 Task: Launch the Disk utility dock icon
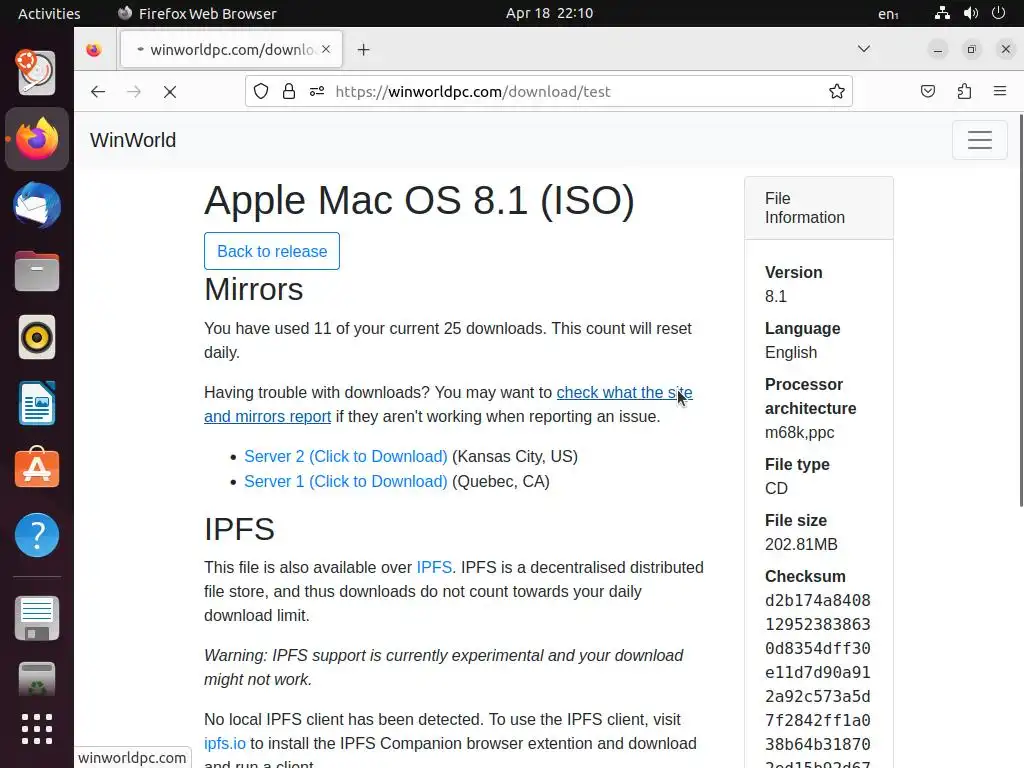click(37, 72)
